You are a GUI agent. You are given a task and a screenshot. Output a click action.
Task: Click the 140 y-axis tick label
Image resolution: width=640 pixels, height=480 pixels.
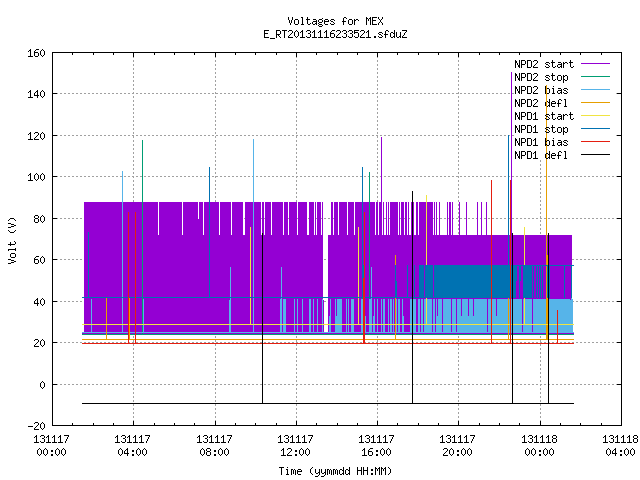[x=36, y=94]
